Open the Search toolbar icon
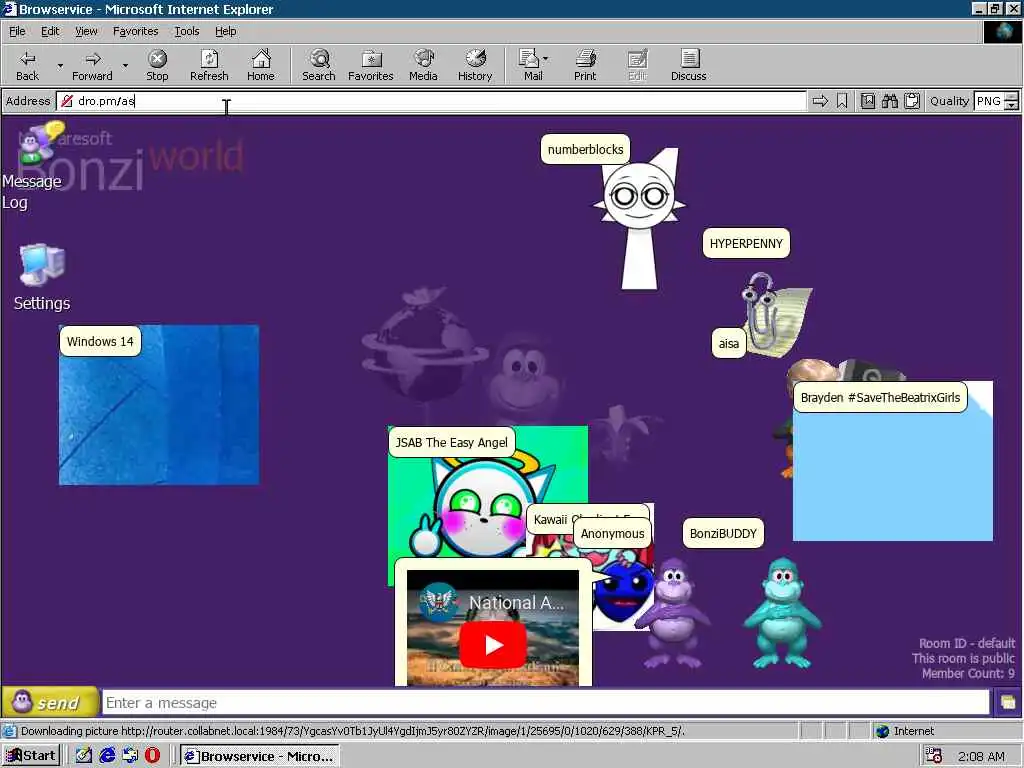 pos(319,65)
